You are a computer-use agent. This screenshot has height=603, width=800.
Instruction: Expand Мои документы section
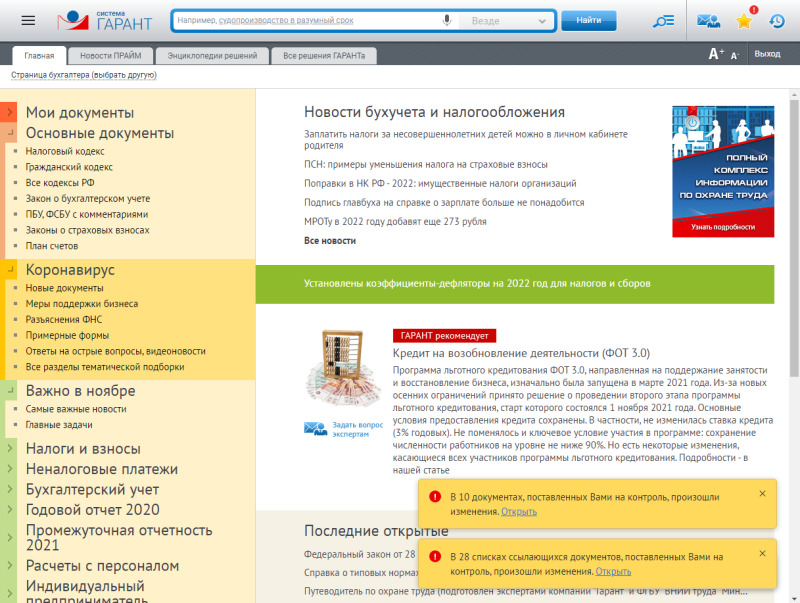(x=9, y=112)
